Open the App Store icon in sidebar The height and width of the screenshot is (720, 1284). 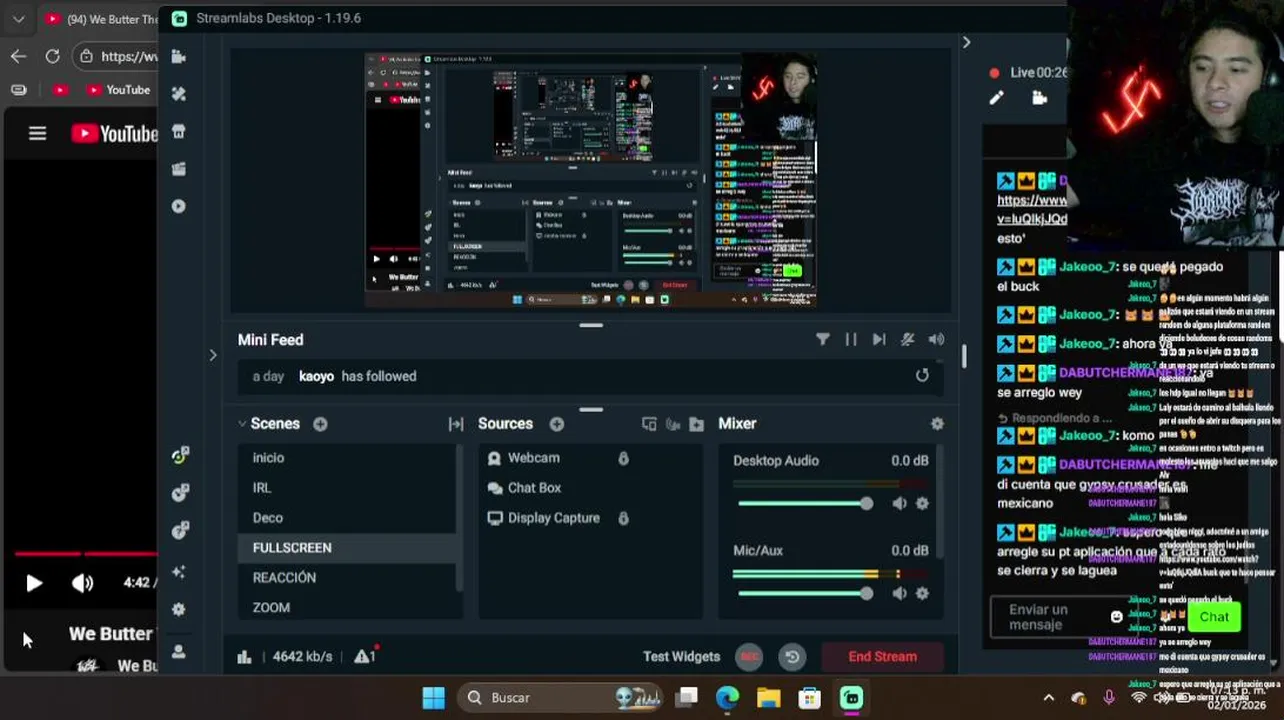(x=179, y=132)
